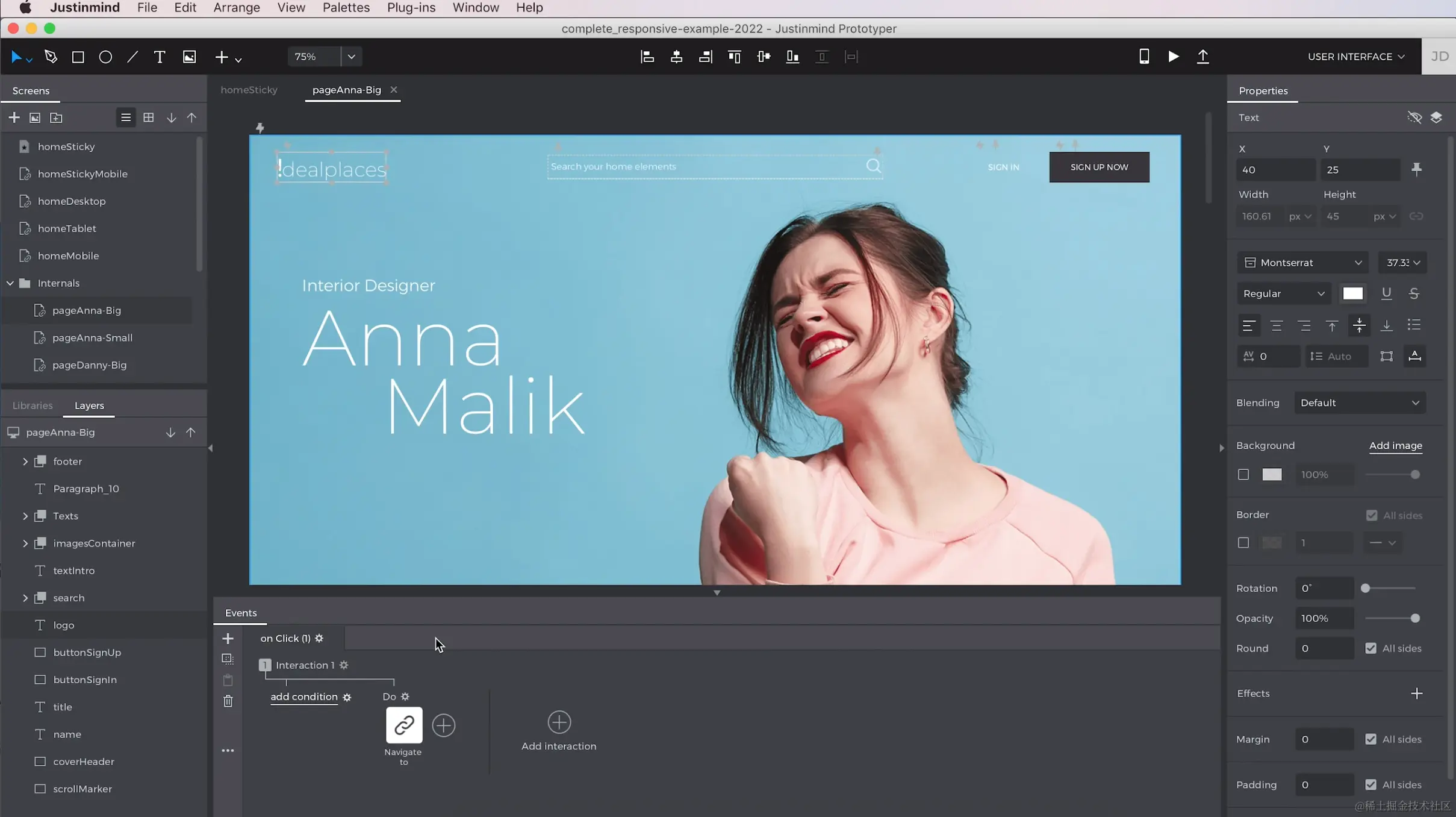Click the add condition link
The width and height of the screenshot is (1456, 817).
[303, 696]
